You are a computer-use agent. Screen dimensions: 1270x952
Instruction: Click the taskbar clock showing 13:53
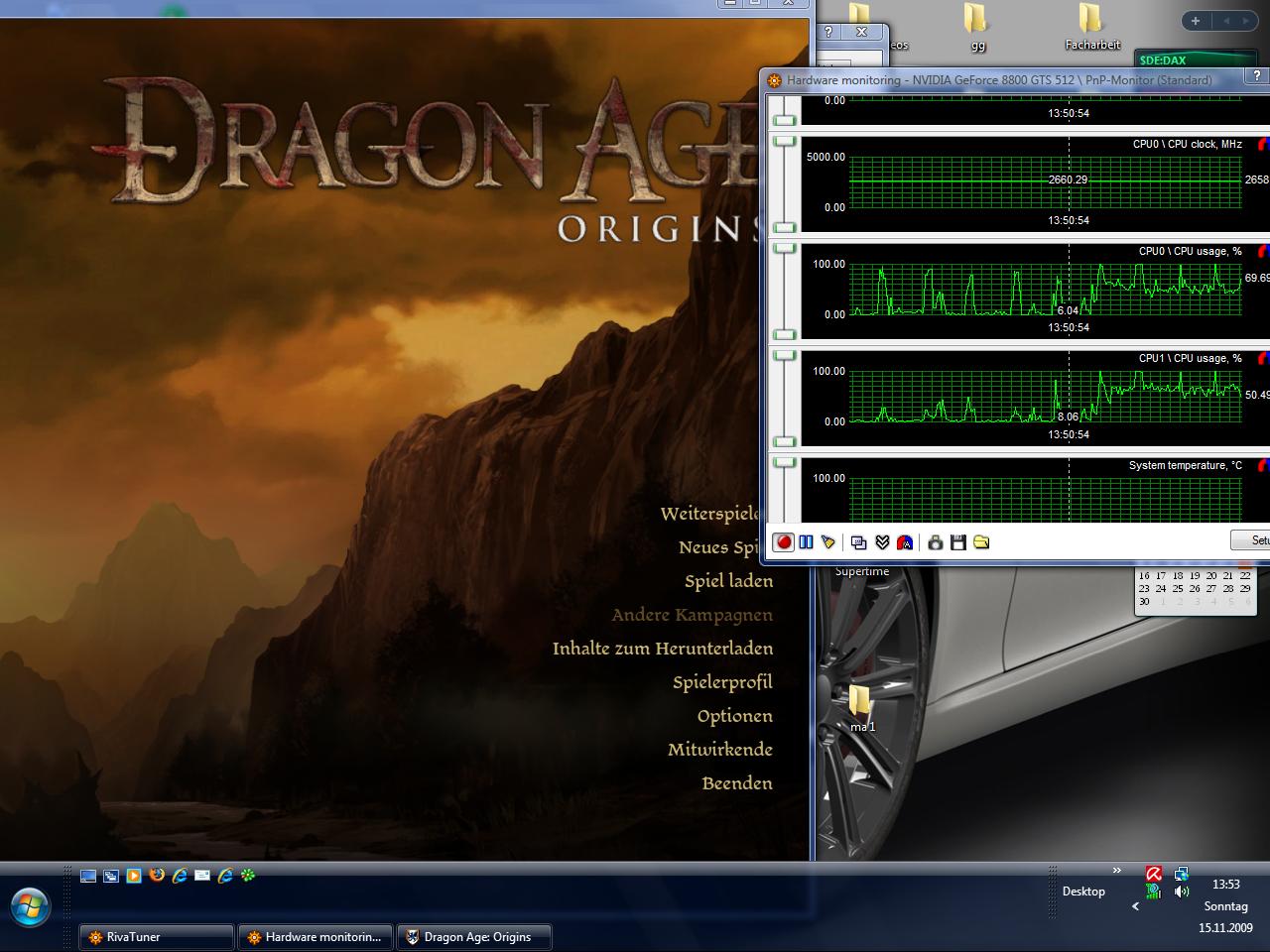pos(1226,884)
